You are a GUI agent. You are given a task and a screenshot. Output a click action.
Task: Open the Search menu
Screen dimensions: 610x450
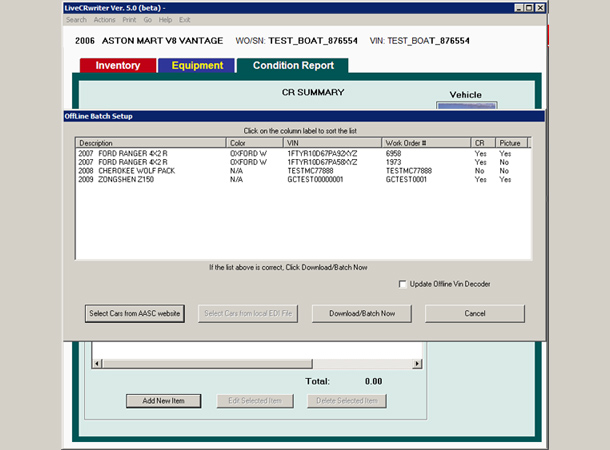point(76,20)
